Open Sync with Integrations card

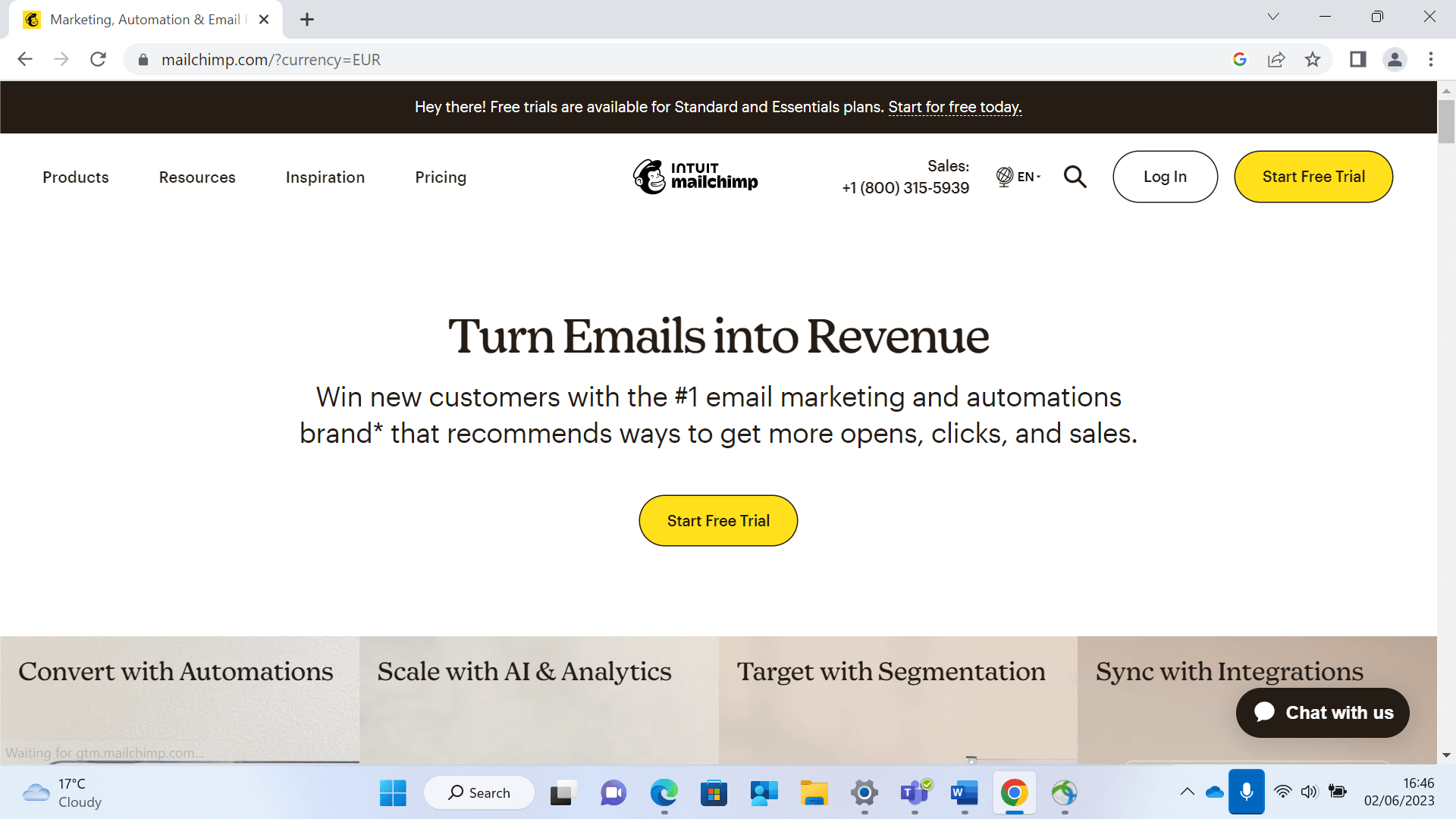coord(1257,700)
